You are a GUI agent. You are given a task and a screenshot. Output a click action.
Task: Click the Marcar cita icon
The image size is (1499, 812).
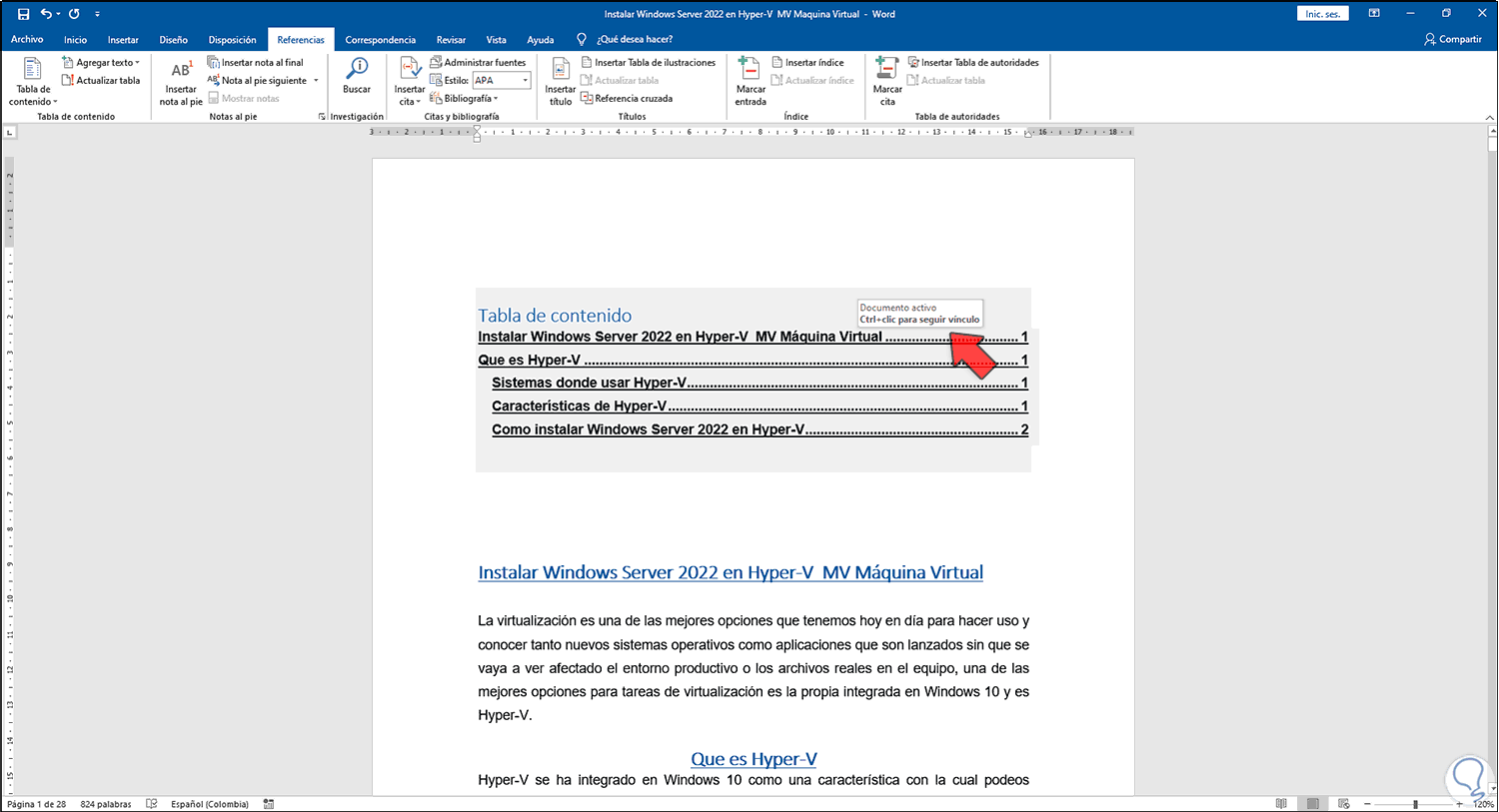pyautogui.click(x=886, y=70)
